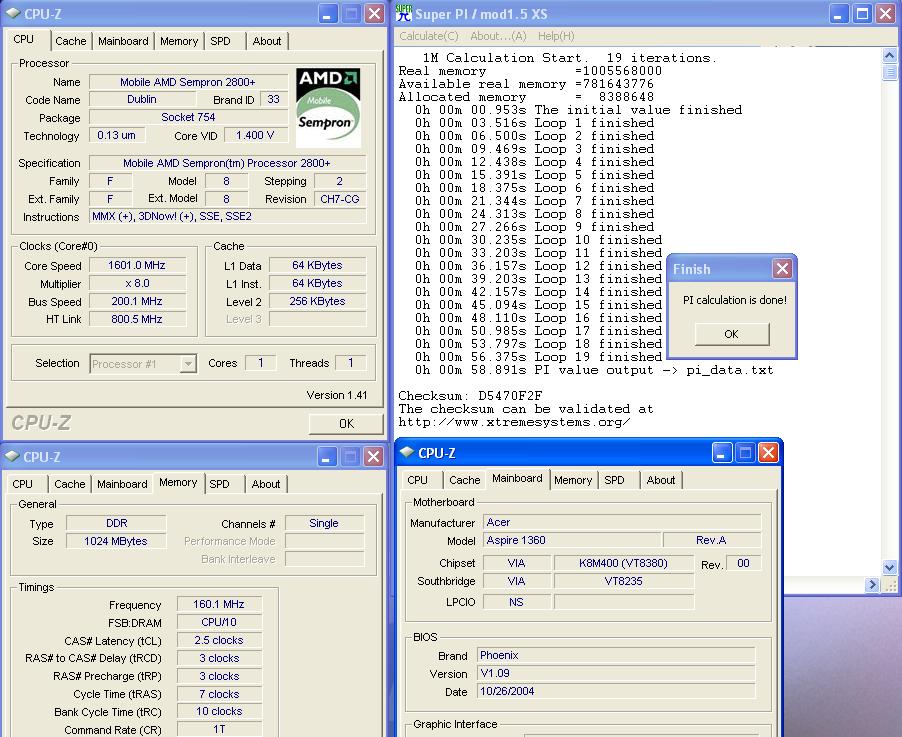Close the Finish dialog with its X button
The image size is (902, 737).
(x=782, y=268)
